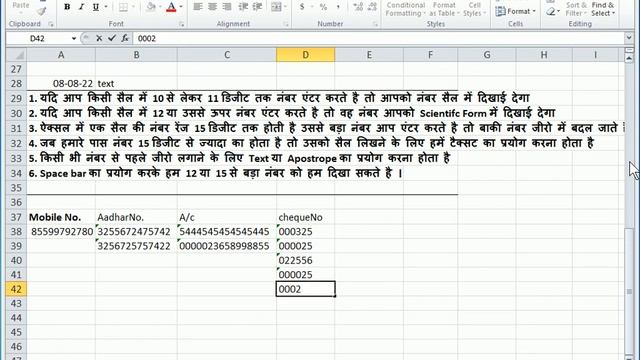Viewport: 640px width, 360px height.
Task: Click the A/c header cell
Action: pos(227,217)
